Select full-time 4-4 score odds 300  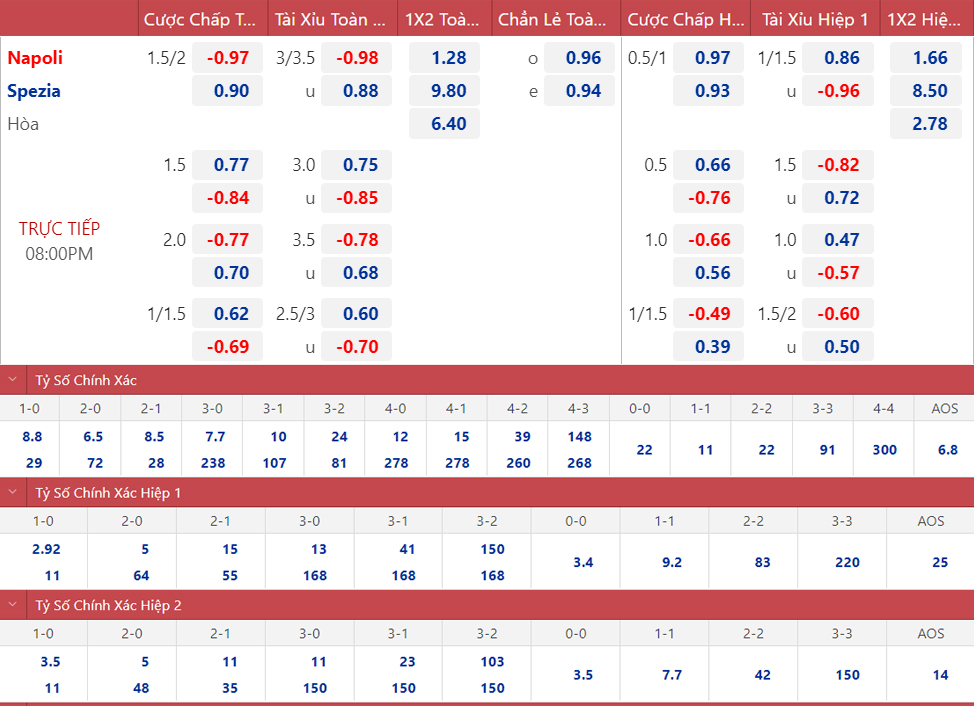884,450
